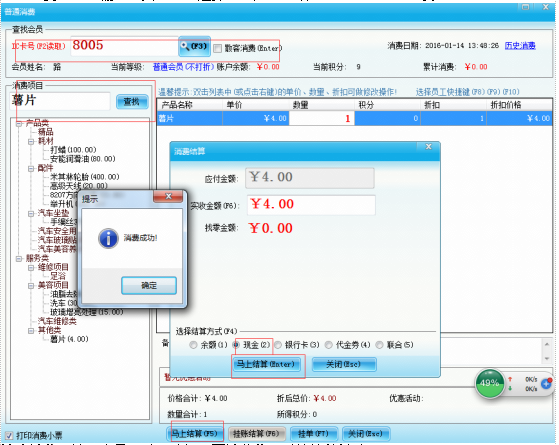Click the 实收金额 input field
Viewport: 559px width, 445px height.
[311, 205]
